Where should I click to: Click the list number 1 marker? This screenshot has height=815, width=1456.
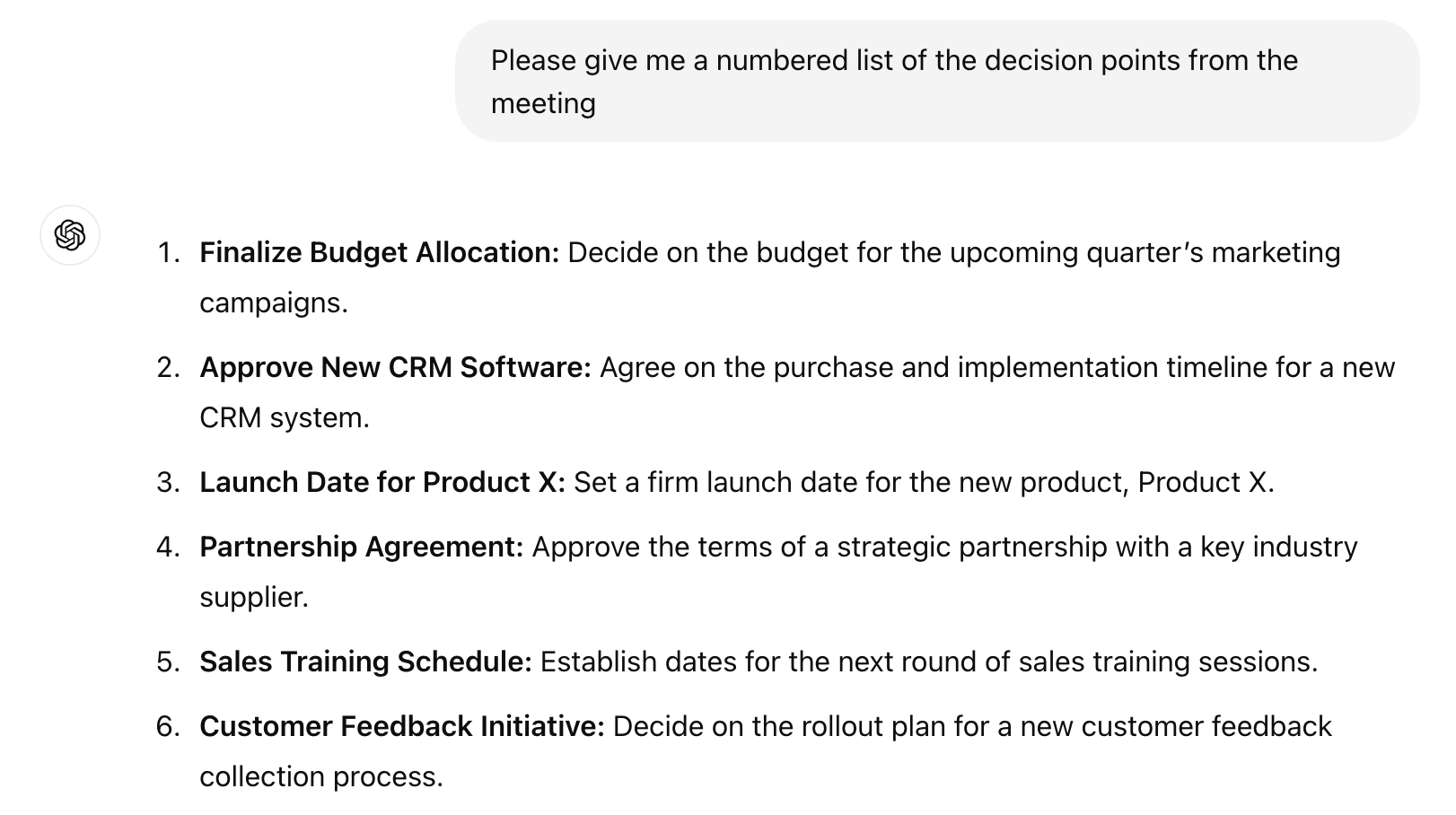pyautogui.click(x=168, y=253)
